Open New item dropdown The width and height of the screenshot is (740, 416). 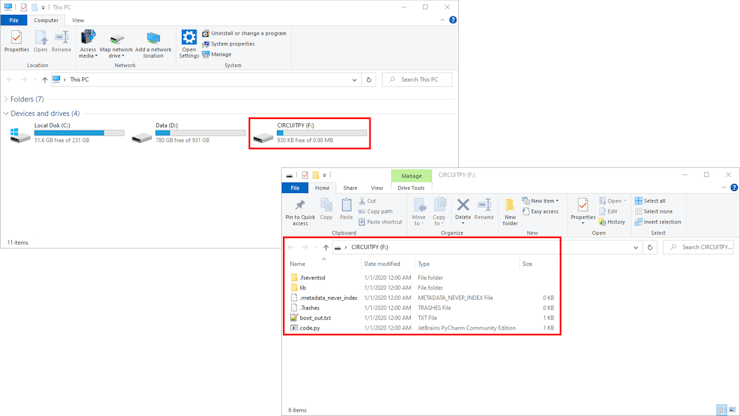pyautogui.click(x=540, y=201)
